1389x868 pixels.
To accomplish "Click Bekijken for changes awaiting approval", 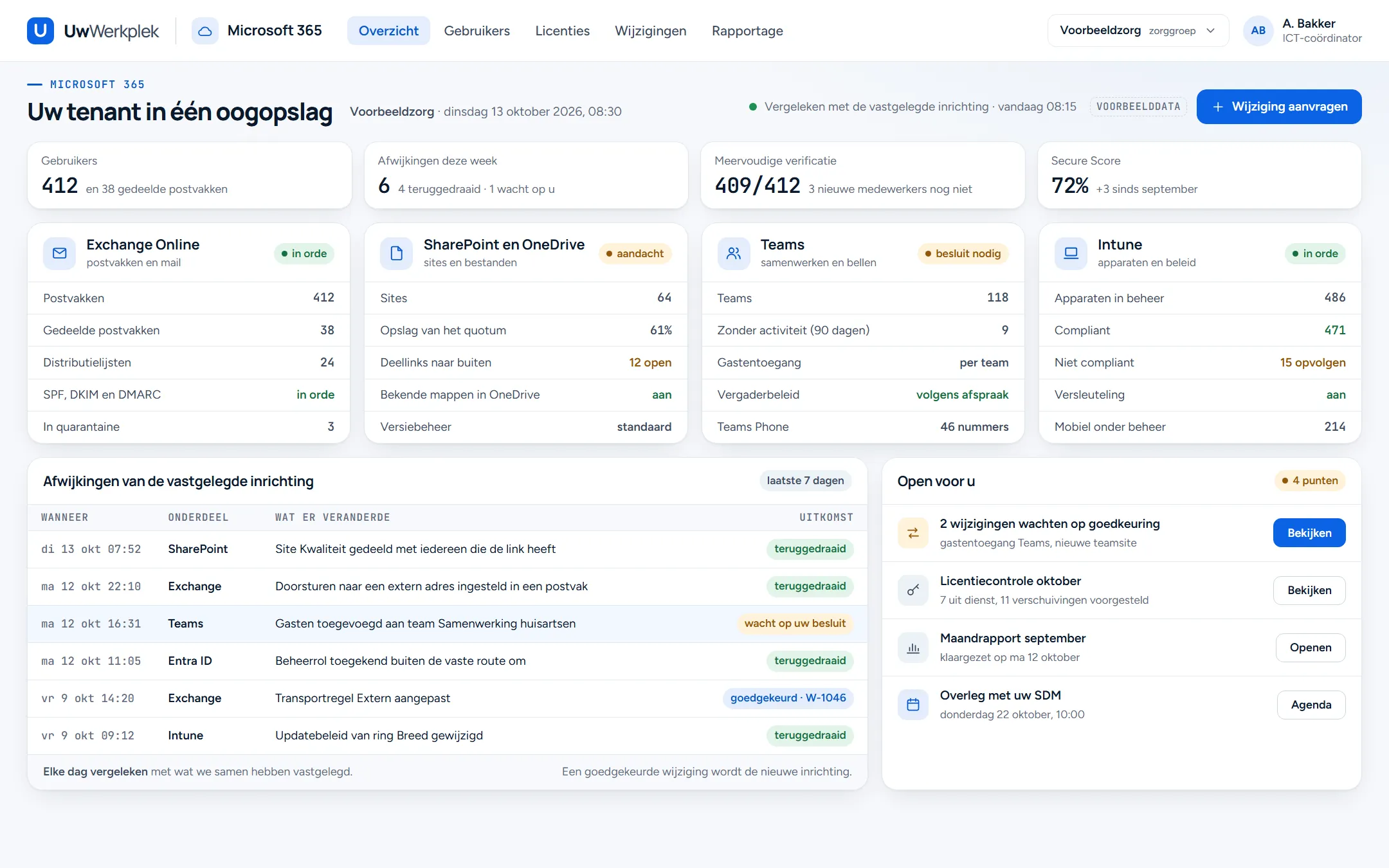I will pyautogui.click(x=1309, y=533).
